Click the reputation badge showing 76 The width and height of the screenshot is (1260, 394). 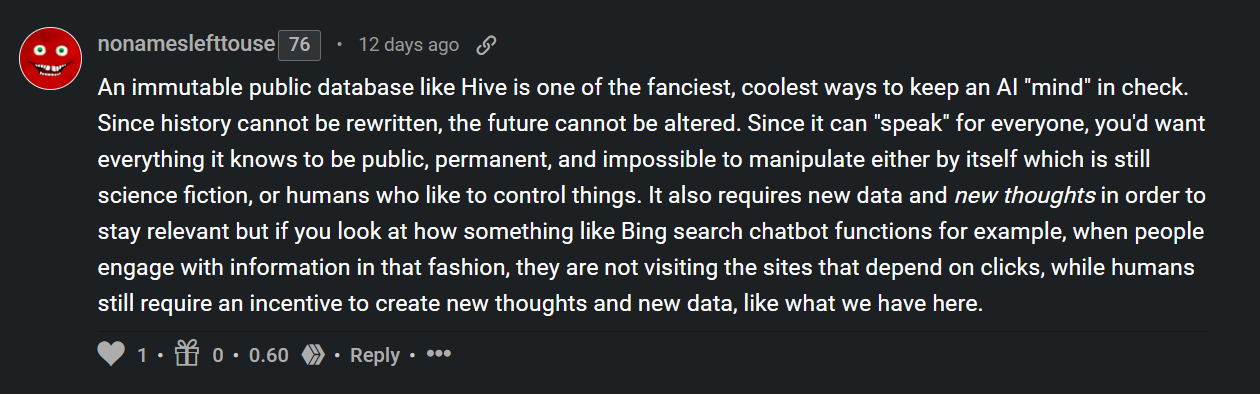point(299,45)
